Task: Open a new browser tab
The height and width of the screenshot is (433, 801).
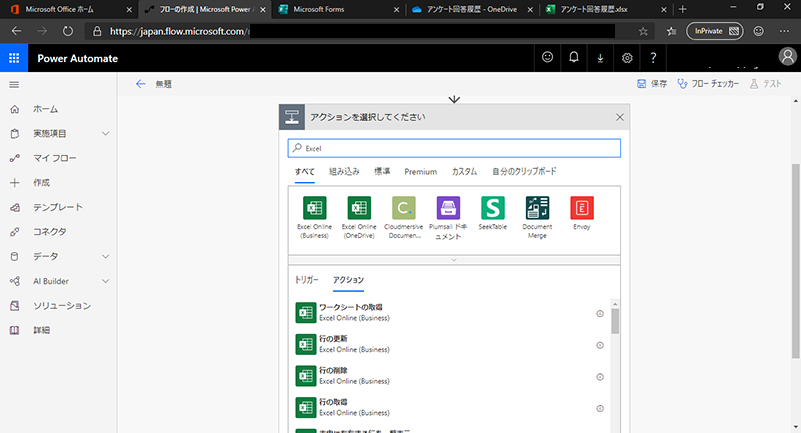Action: coord(682,9)
